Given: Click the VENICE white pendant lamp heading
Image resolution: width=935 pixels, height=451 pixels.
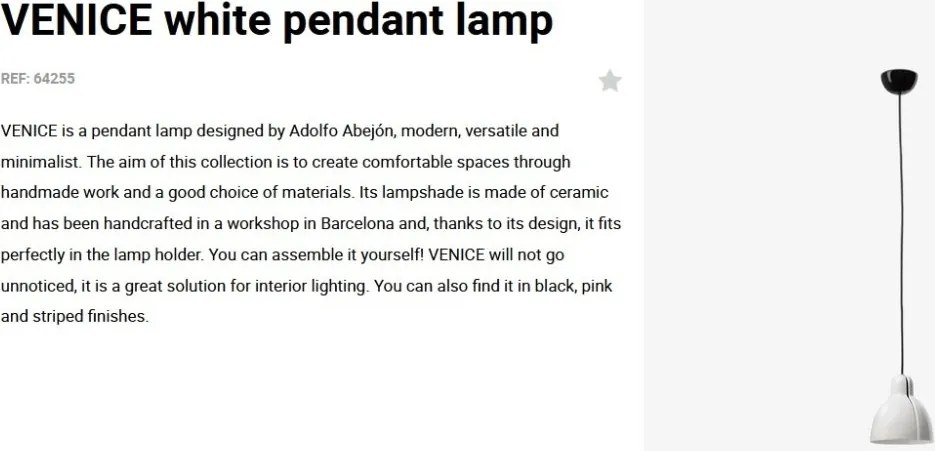Looking at the screenshot, I should tap(277, 21).
